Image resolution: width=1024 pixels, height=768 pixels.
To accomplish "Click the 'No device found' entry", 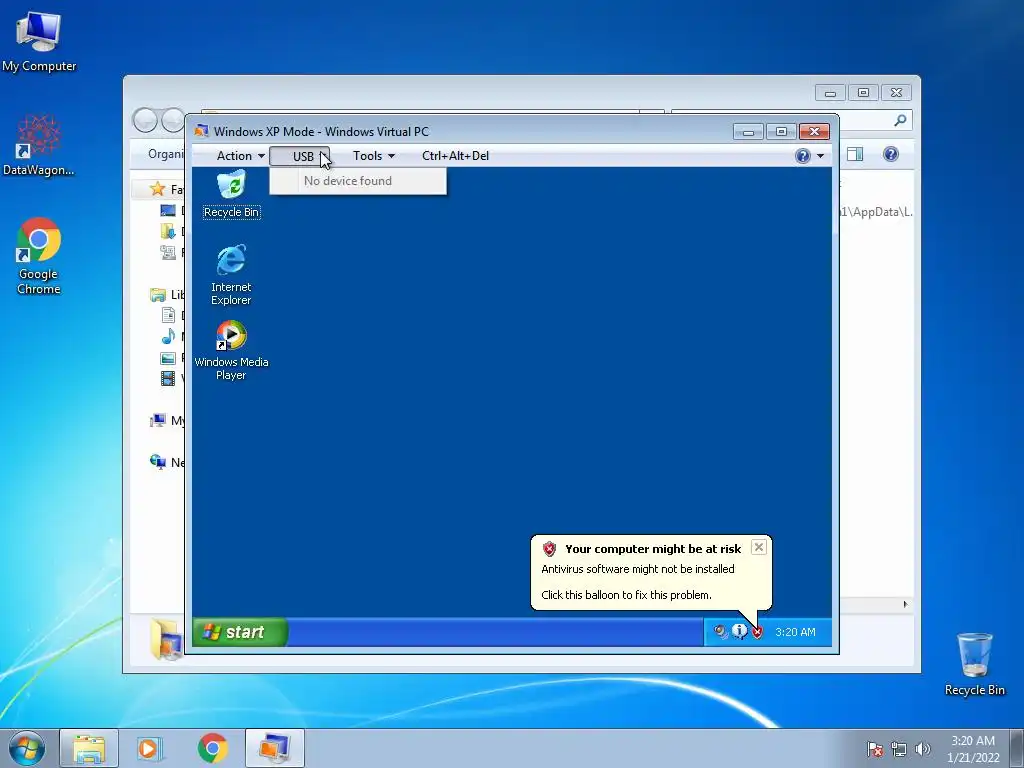I will coord(358,181).
